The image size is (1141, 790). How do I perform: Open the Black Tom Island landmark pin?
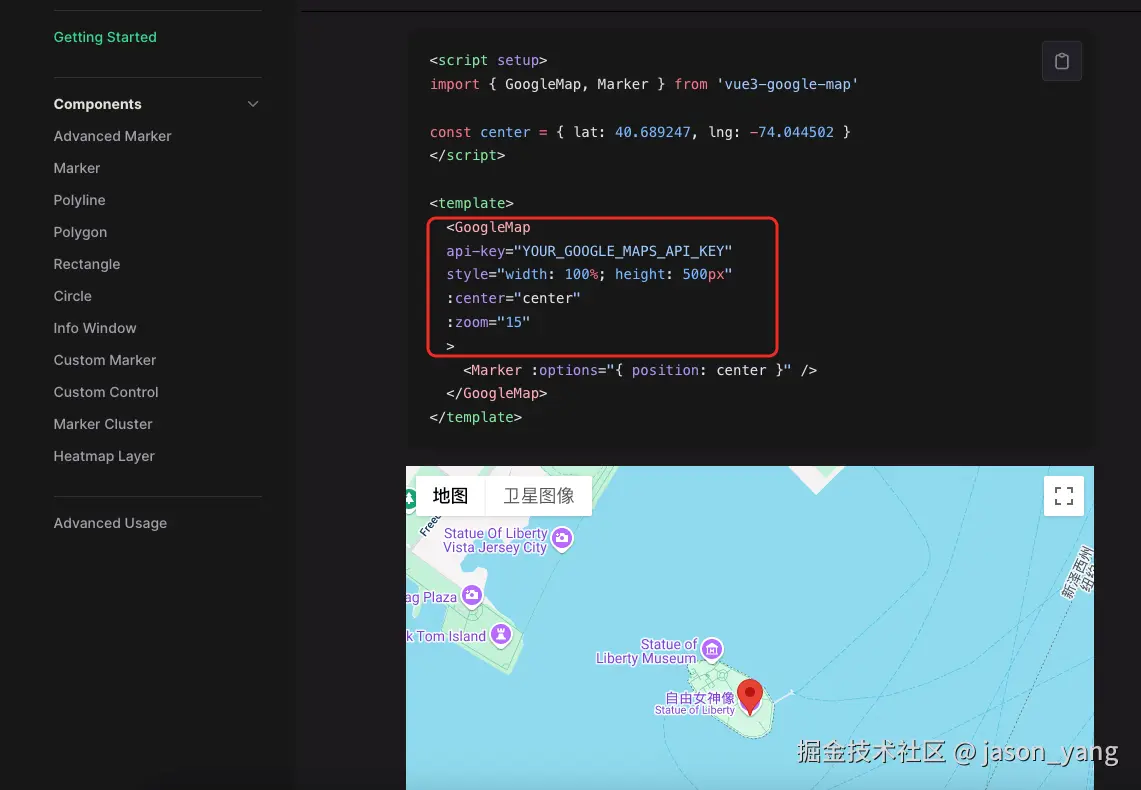pos(501,634)
